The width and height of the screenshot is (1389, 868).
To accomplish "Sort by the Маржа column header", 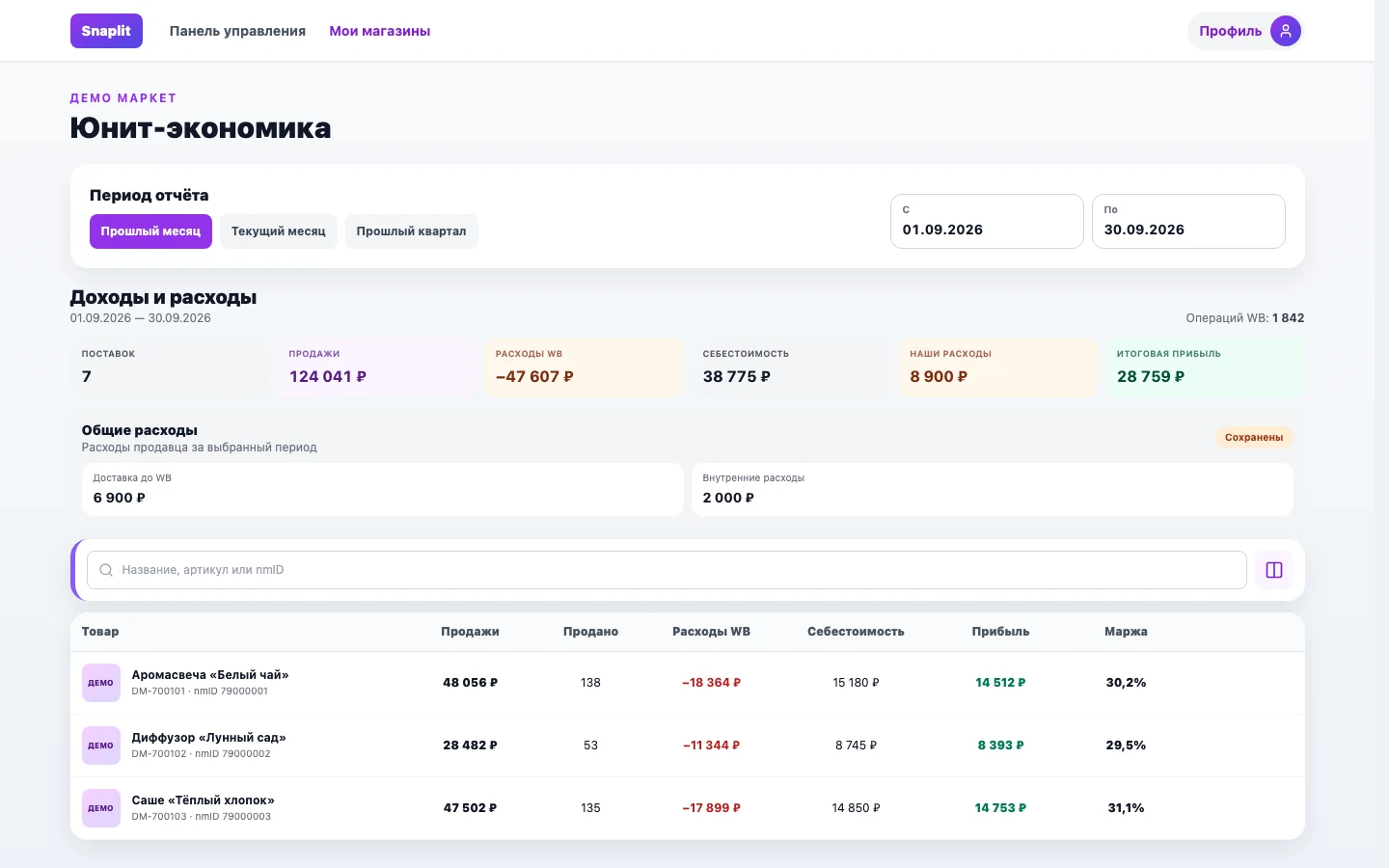I will [1126, 632].
